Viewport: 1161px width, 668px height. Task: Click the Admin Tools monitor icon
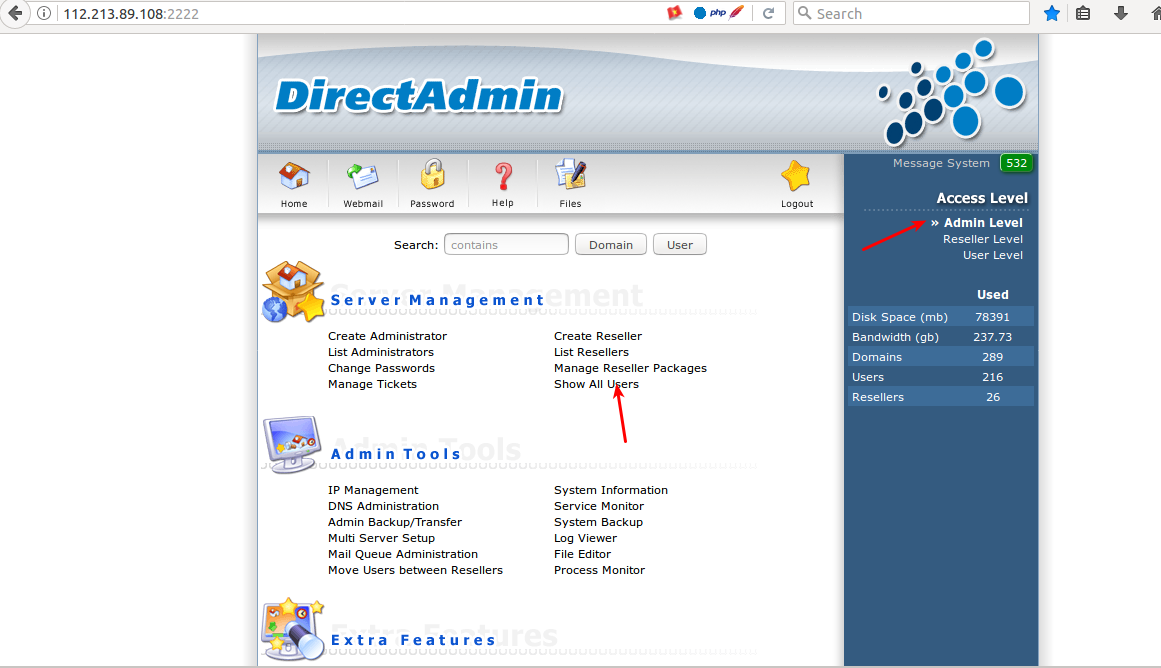[292, 444]
